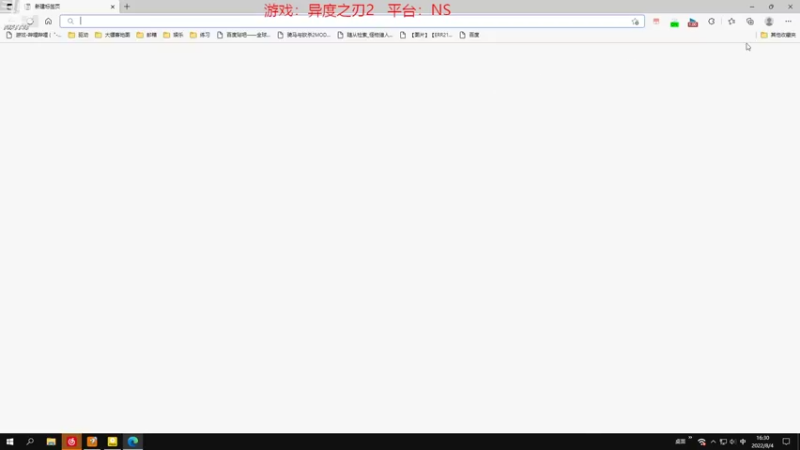
Task: Open a new tab with plus button
Action: click(x=127, y=7)
